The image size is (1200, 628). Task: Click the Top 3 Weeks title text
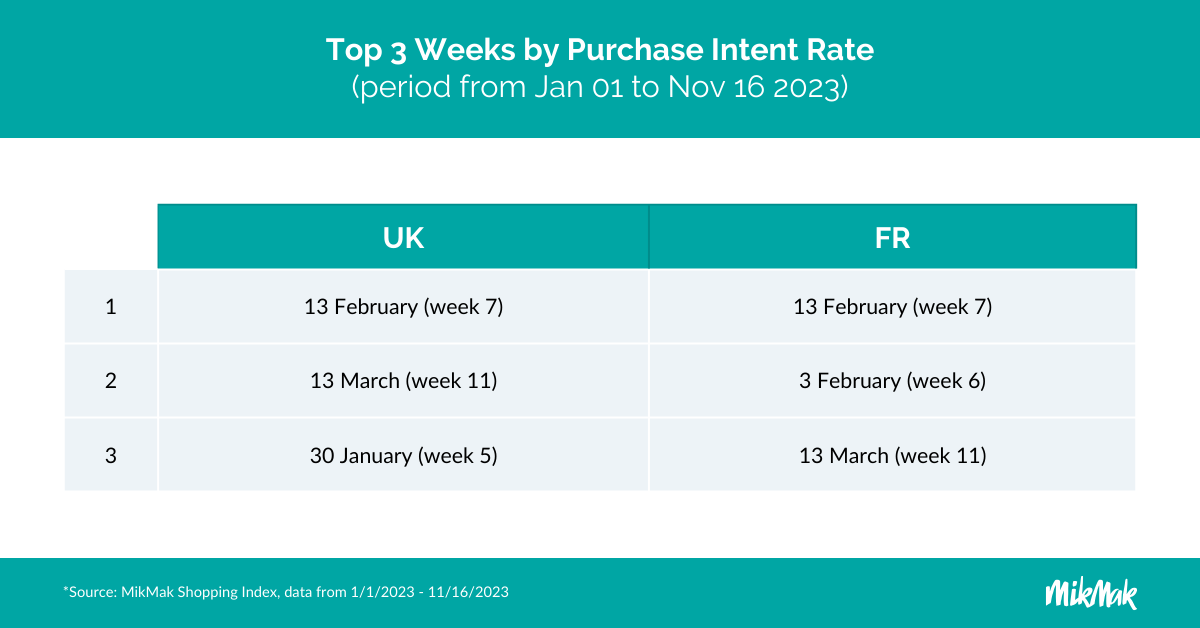(599, 50)
